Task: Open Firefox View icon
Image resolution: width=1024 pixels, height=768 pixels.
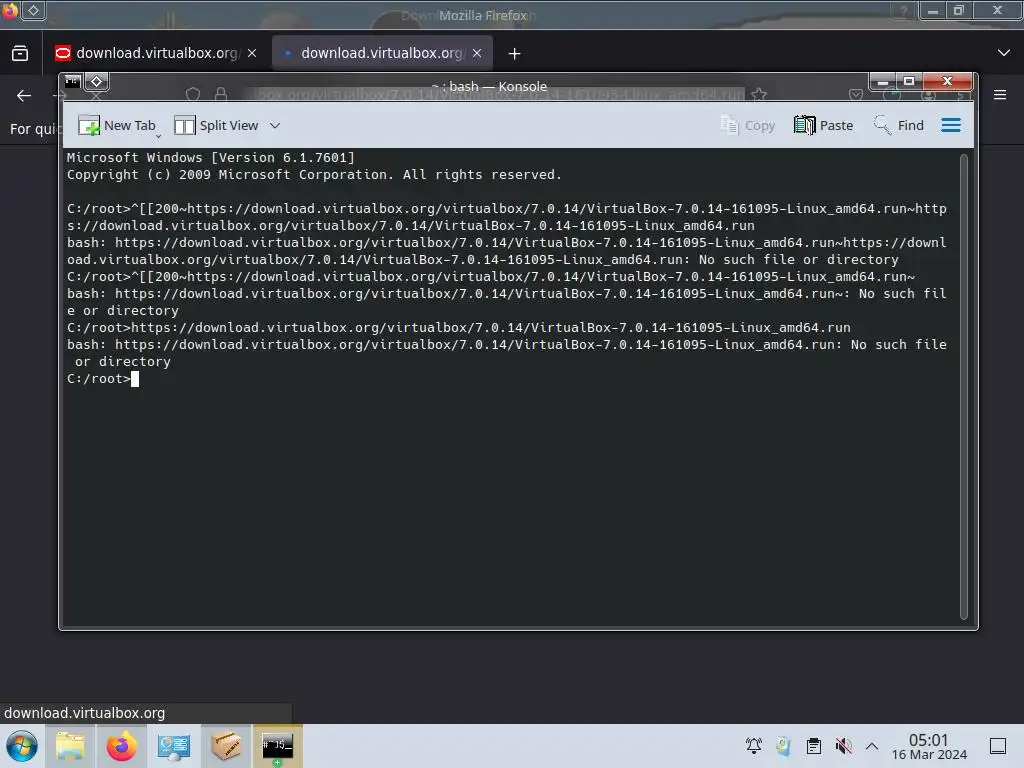Action: (x=20, y=54)
